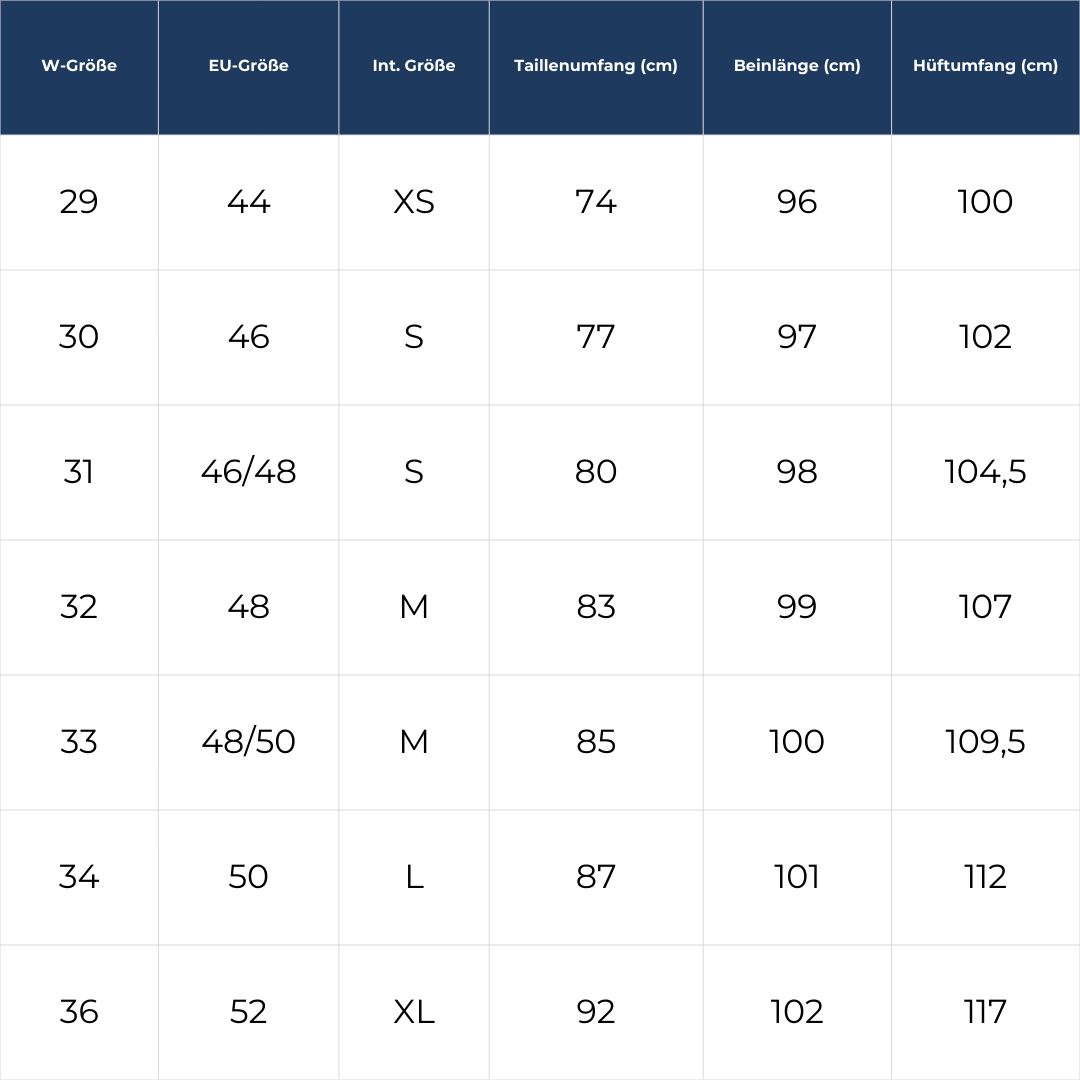
Task: Click the Hüftumfang (cm) column header
Action: pyautogui.click(x=985, y=66)
